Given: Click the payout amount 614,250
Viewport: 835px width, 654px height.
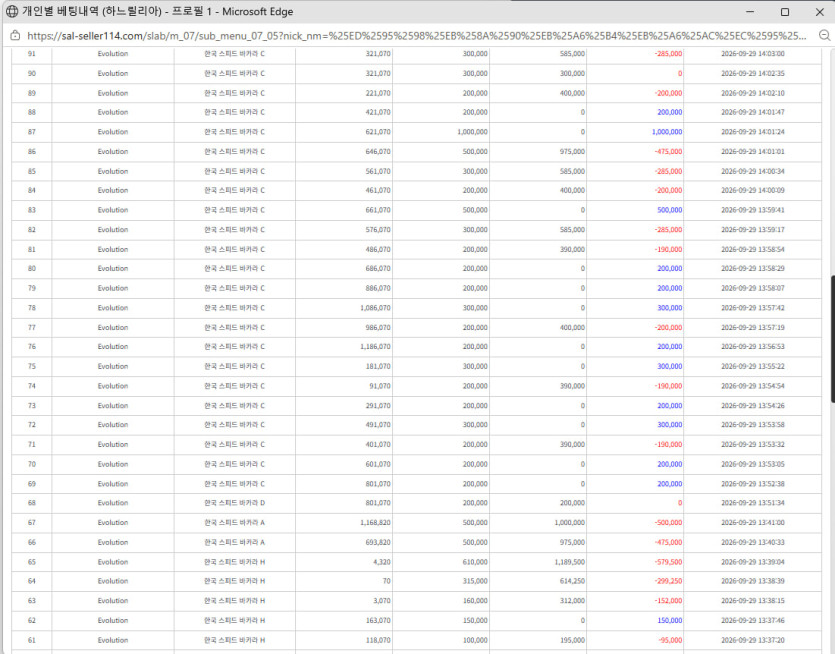Looking at the screenshot, I should (572, 581).
